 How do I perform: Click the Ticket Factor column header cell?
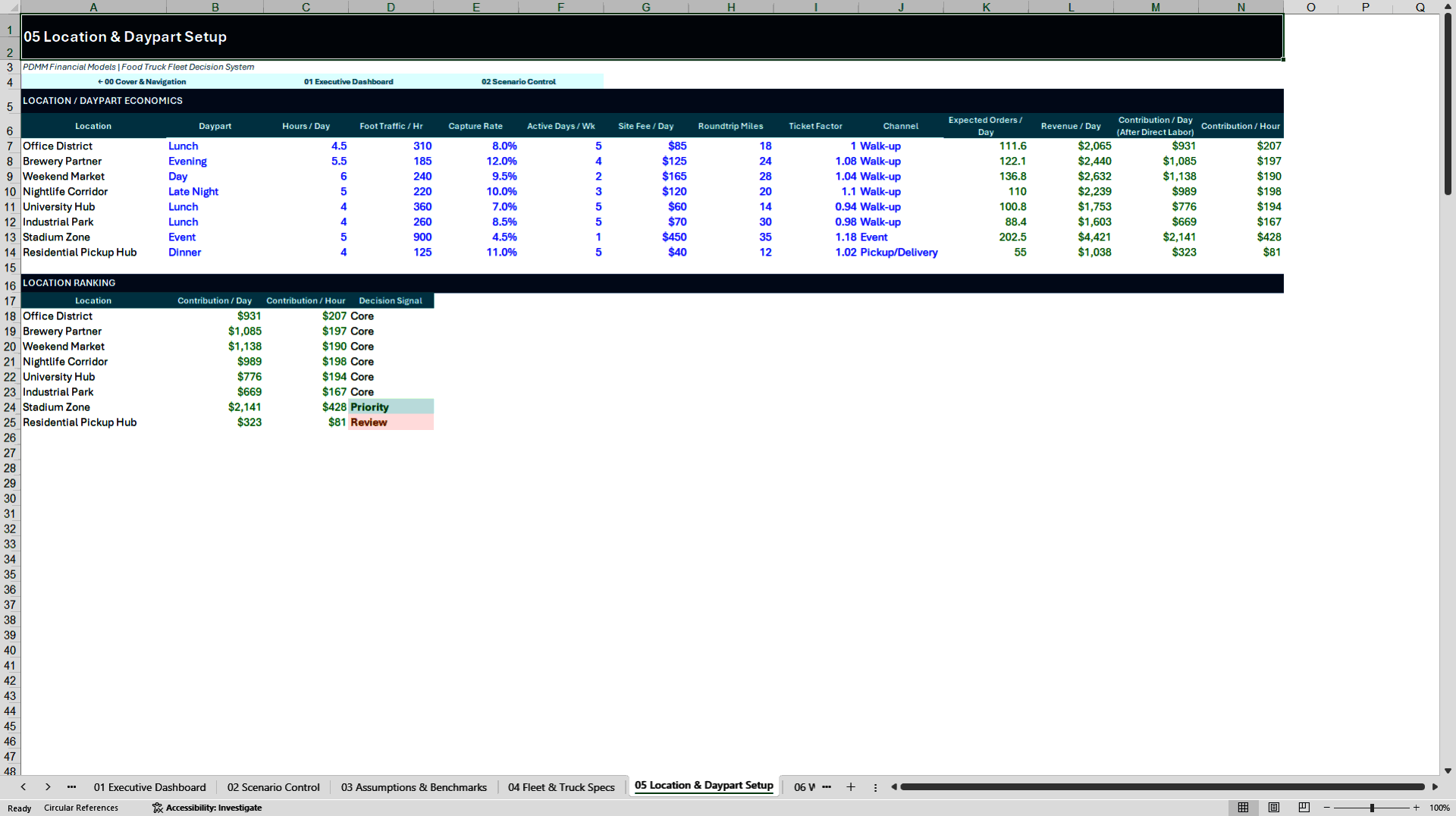click(815, 126)
